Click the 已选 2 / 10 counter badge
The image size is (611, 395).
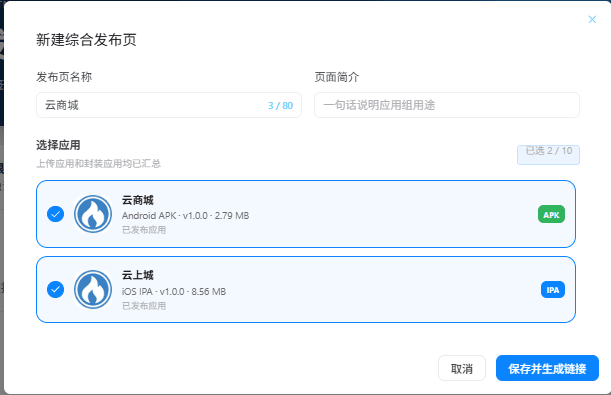pos(548,155)
